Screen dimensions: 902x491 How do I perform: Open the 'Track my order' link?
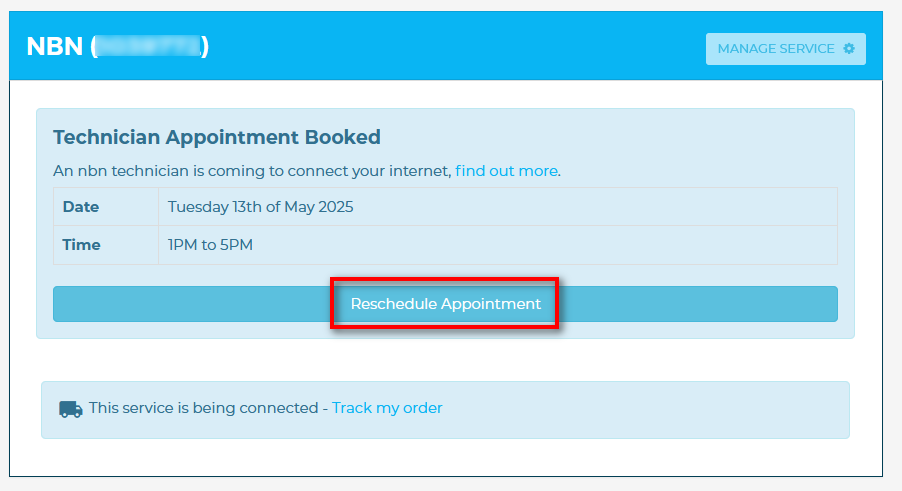pyautogui.click(x=387, y=408)
